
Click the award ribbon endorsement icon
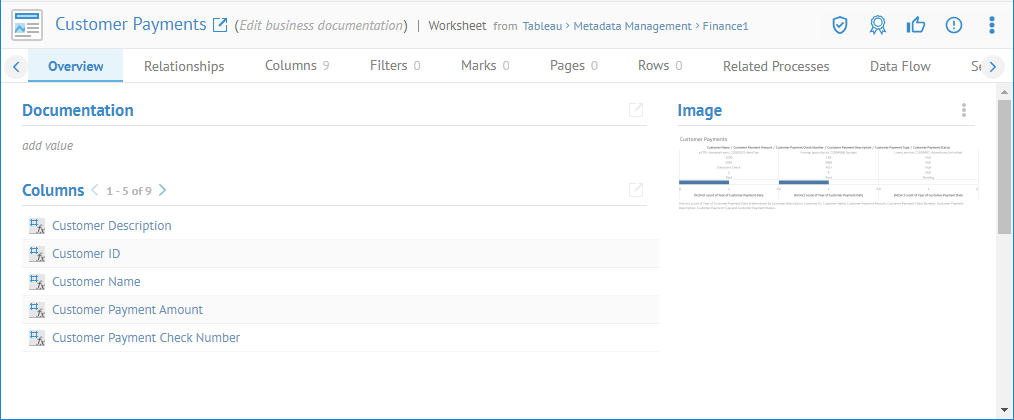click(877, 25)
